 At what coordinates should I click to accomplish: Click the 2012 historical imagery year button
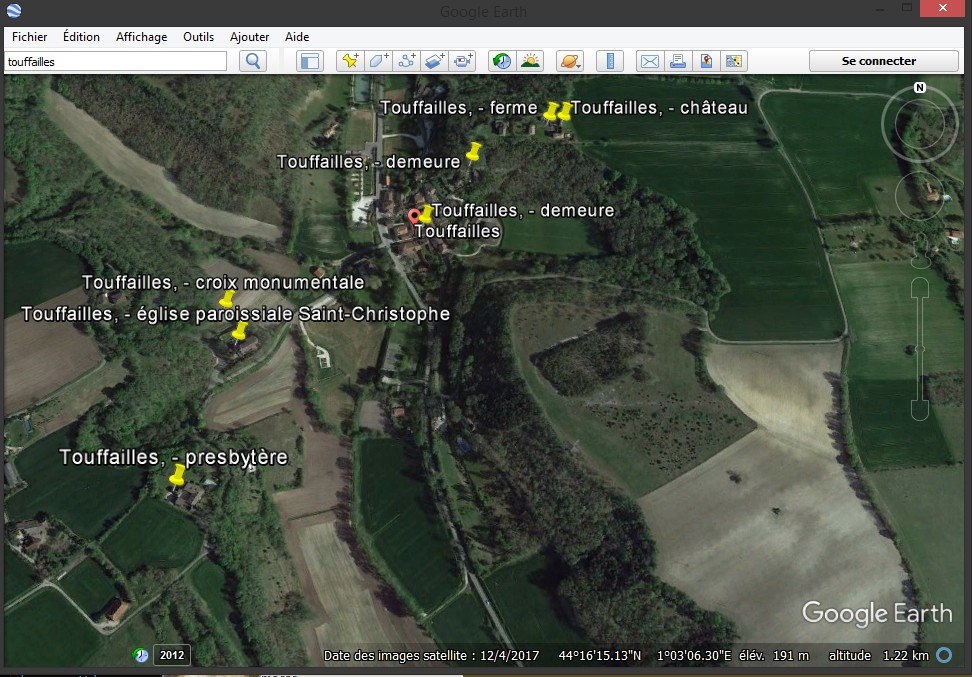tap(172, 655)
